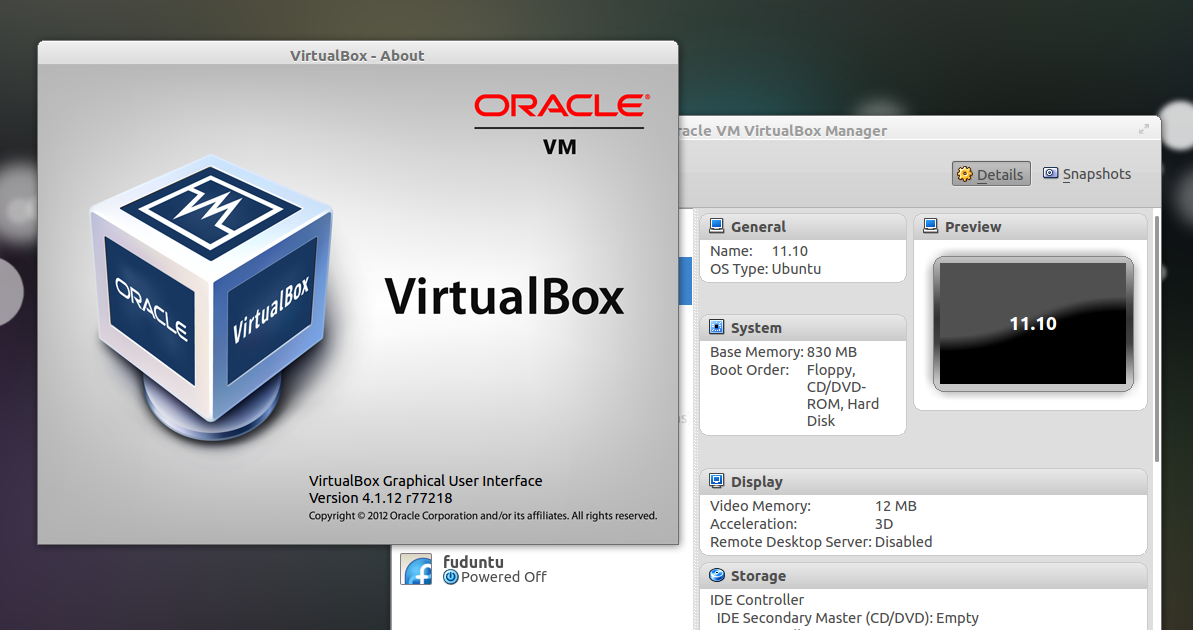Click the Oracle logo in About dialog
This screenshot has width=1193, height=630.
[562, 105]
